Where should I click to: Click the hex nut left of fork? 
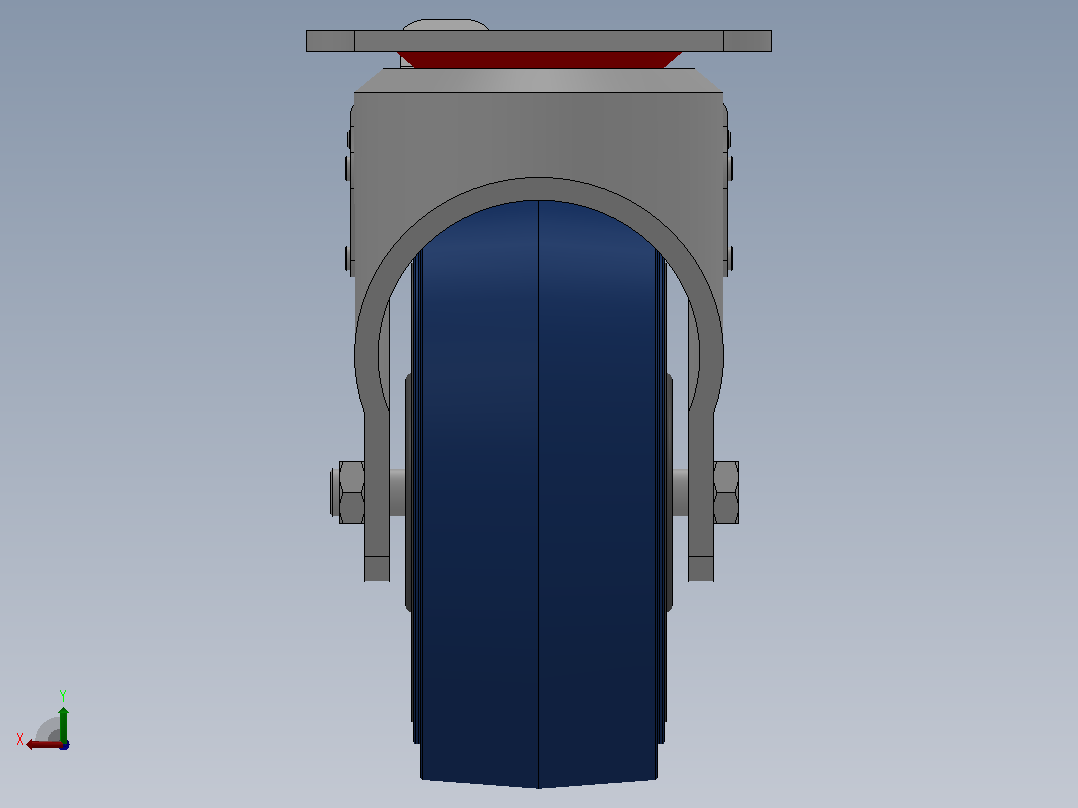351,492
